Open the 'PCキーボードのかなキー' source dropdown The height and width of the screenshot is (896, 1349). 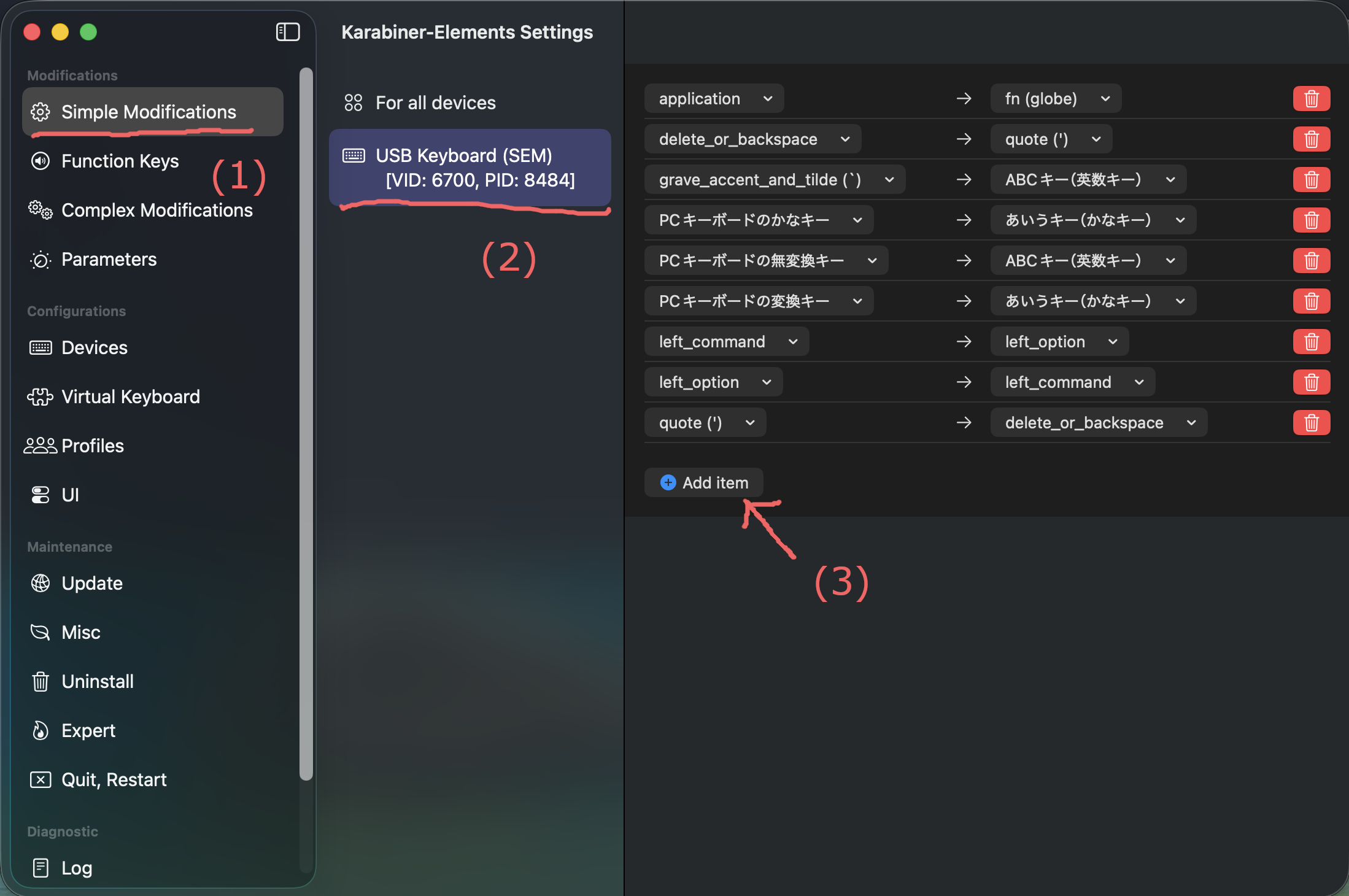coord(759,220)
